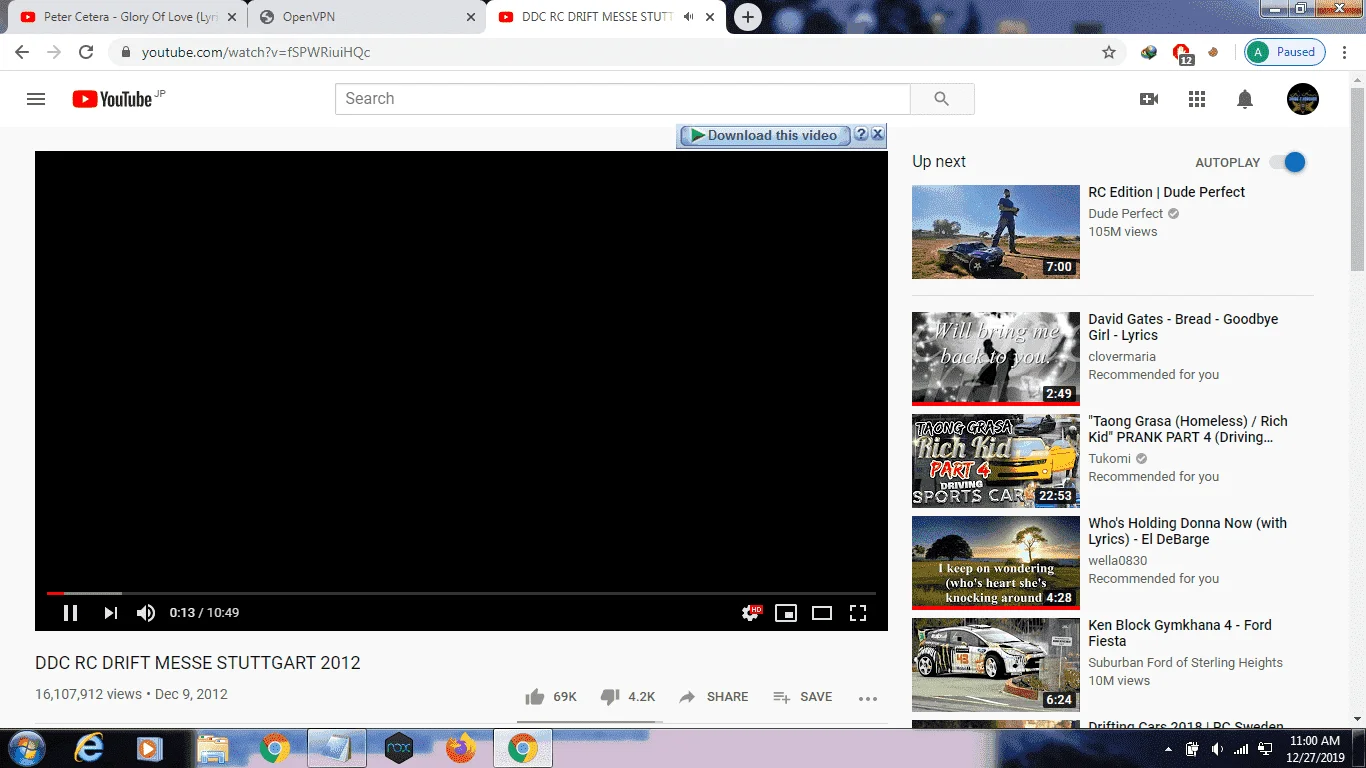Screen dimensions: 1366x768
Task: Launch Firefox from the taskbar
Action: pyautogui.click(x=461, y=748)
